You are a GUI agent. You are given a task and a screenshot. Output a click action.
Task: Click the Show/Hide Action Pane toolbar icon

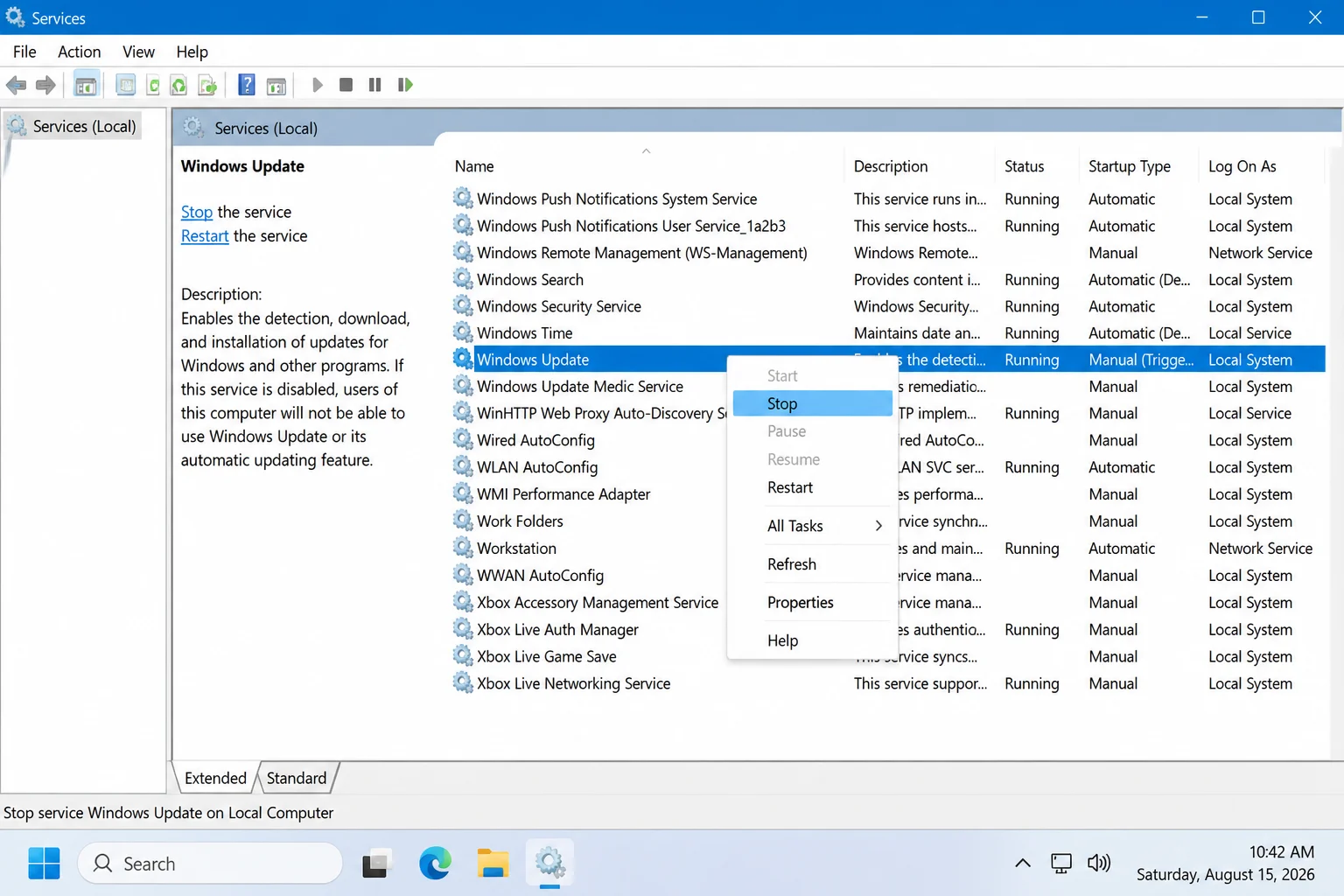276,86
